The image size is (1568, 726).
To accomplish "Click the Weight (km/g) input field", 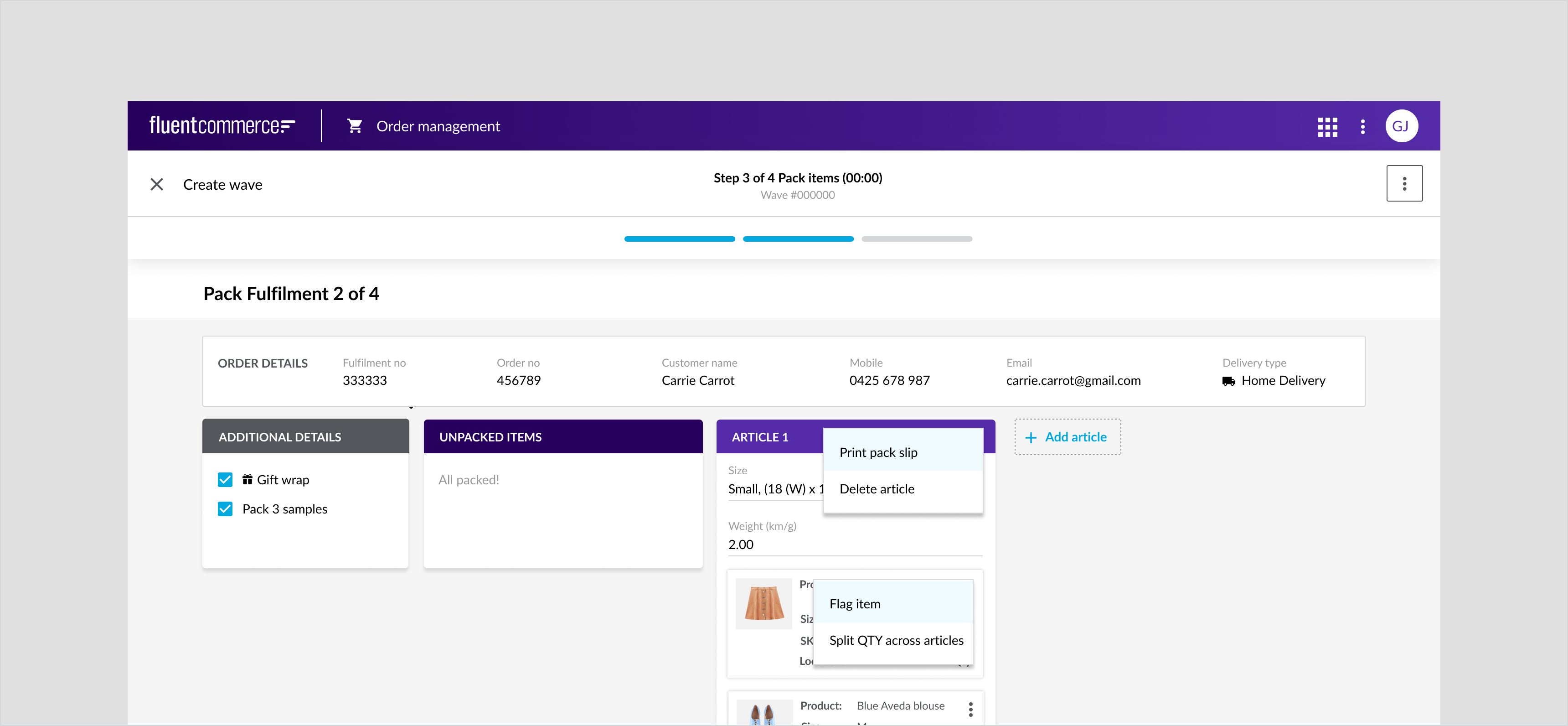I will pyautogui.click(x=854, y=544).
